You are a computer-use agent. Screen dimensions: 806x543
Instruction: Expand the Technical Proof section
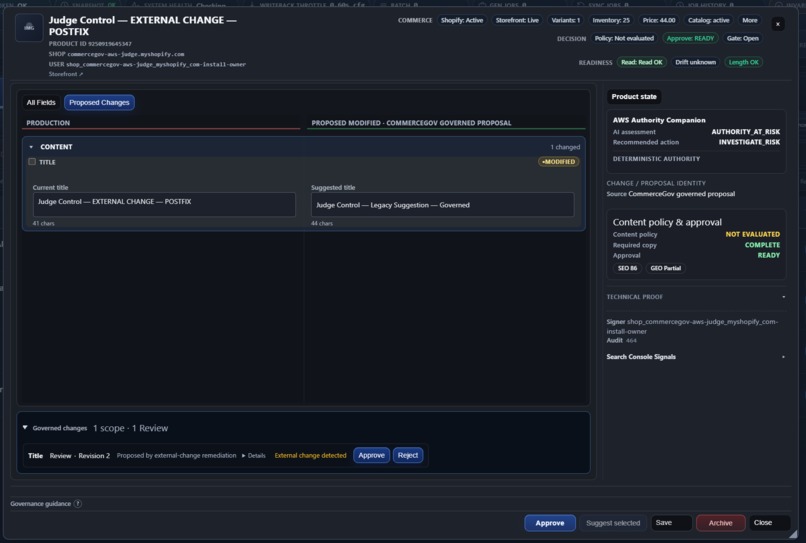point(695,297)
